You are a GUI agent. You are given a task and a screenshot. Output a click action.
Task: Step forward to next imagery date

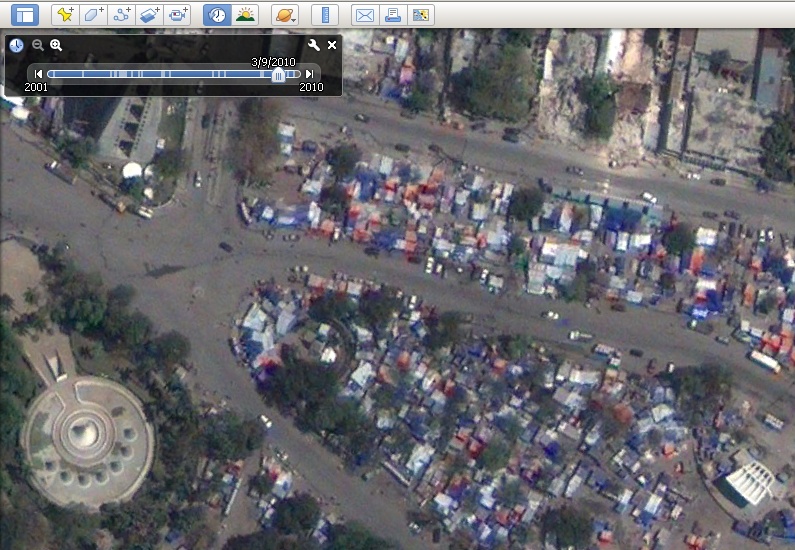(309, 74)
